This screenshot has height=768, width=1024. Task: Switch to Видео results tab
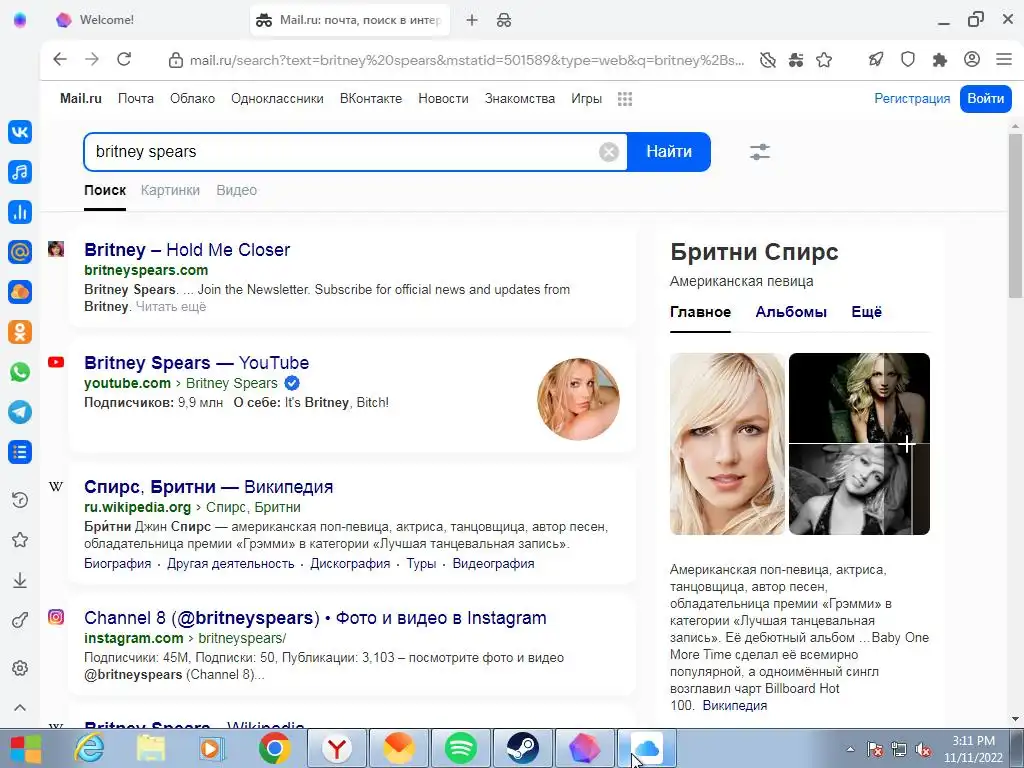coord(236,190)
